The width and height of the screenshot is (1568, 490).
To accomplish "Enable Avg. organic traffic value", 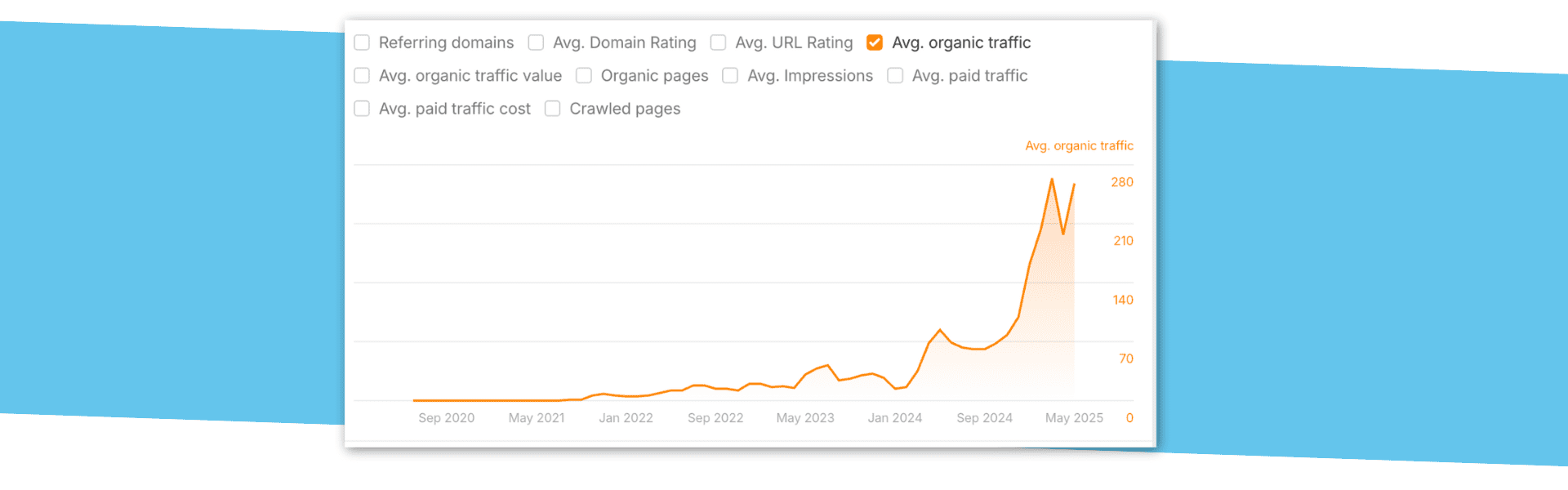I will [362, 75].
